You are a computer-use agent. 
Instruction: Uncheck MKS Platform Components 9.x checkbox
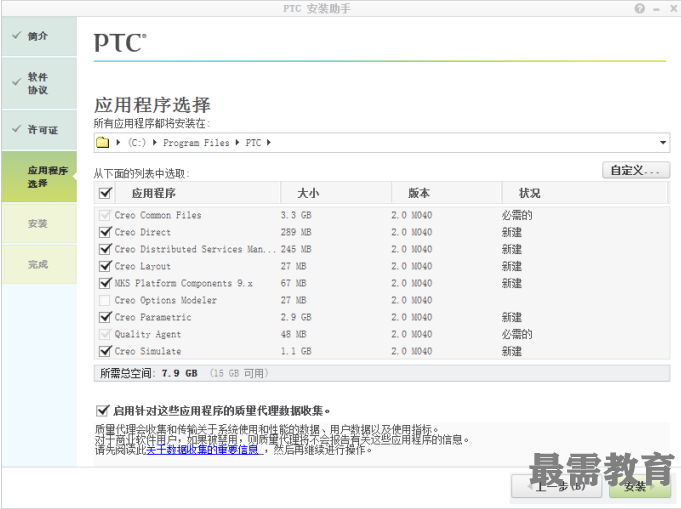point(105,283)
